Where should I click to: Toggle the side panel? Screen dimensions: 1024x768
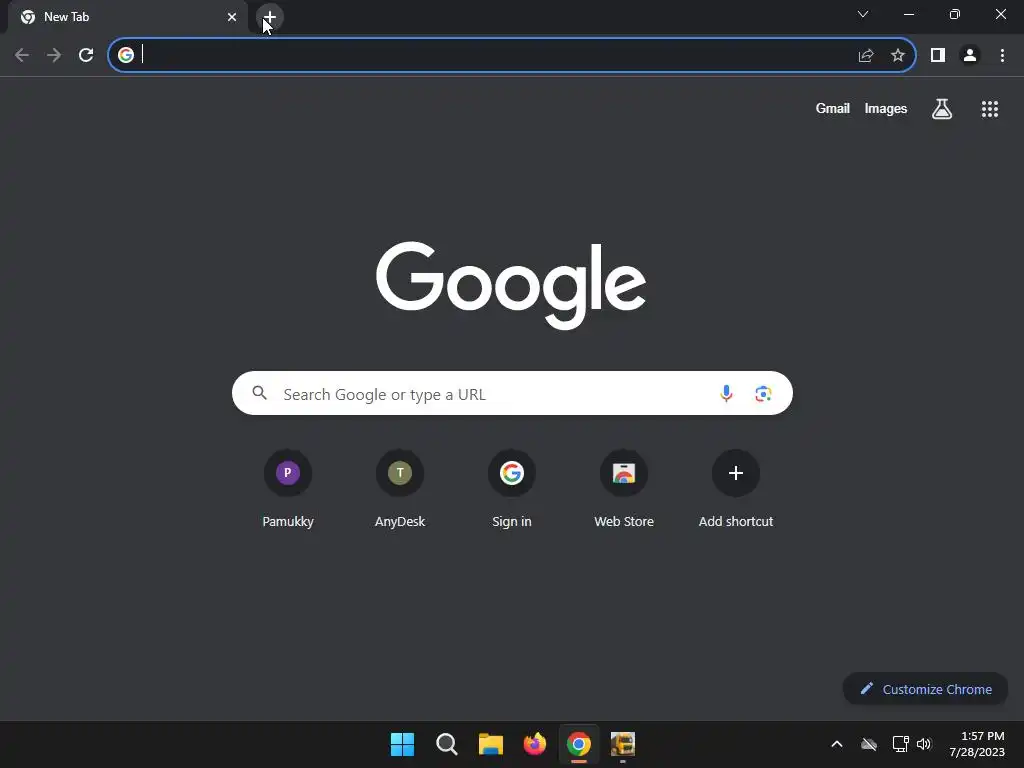938,55
